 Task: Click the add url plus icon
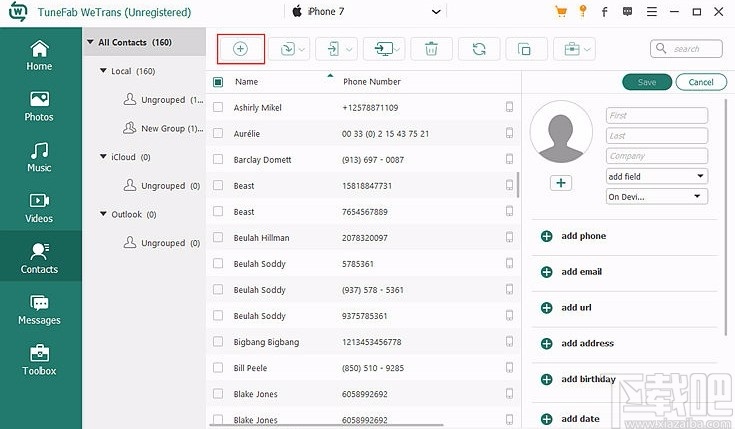pos(547,308)
